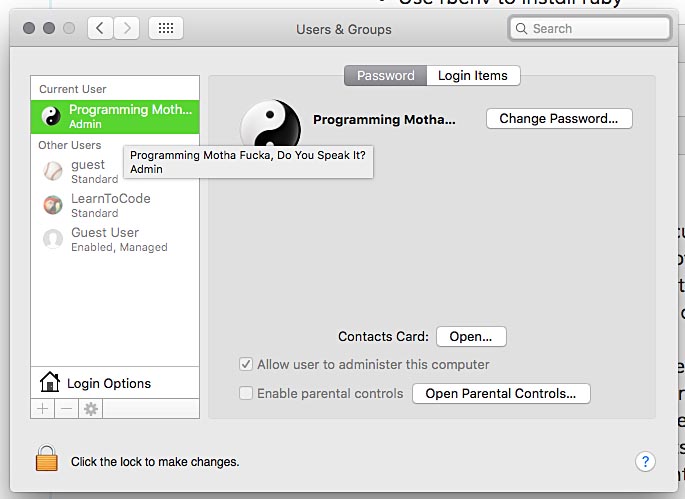Click the Change Password button
This screenshot has width=685, height=499.
click(559, 118)
